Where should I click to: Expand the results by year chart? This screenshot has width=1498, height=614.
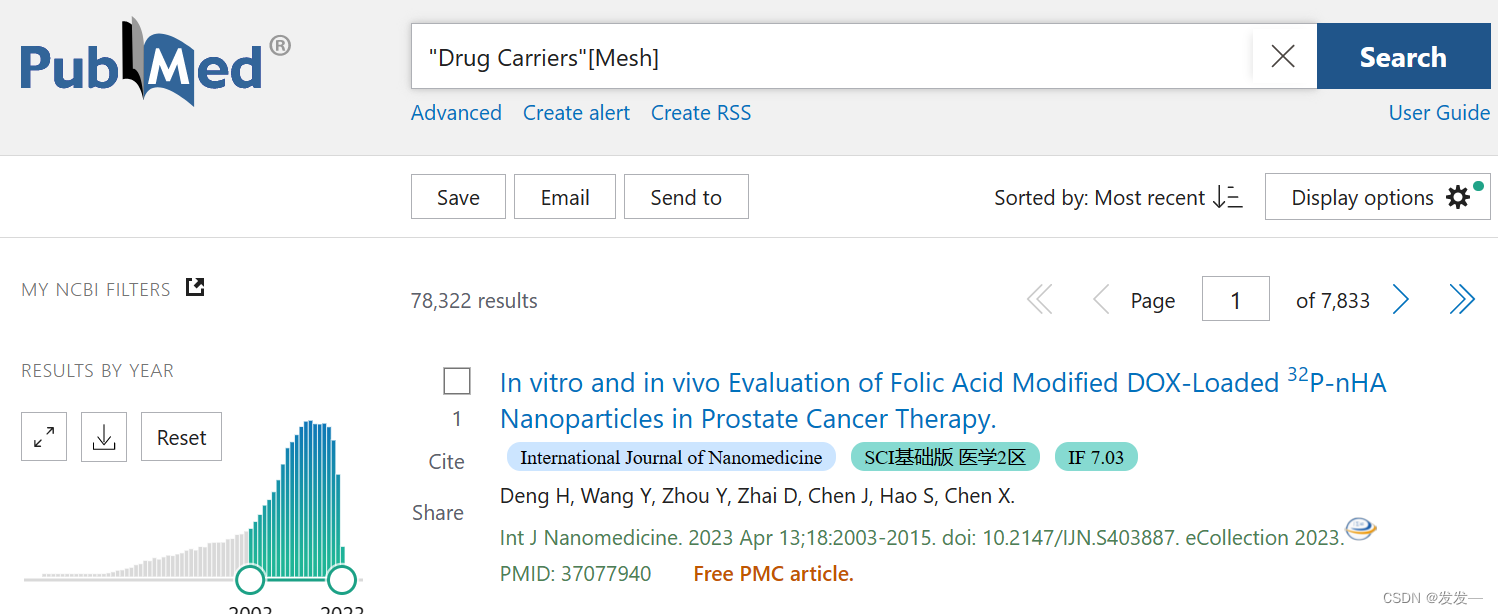pyautogui.click(x=44, y=437)
